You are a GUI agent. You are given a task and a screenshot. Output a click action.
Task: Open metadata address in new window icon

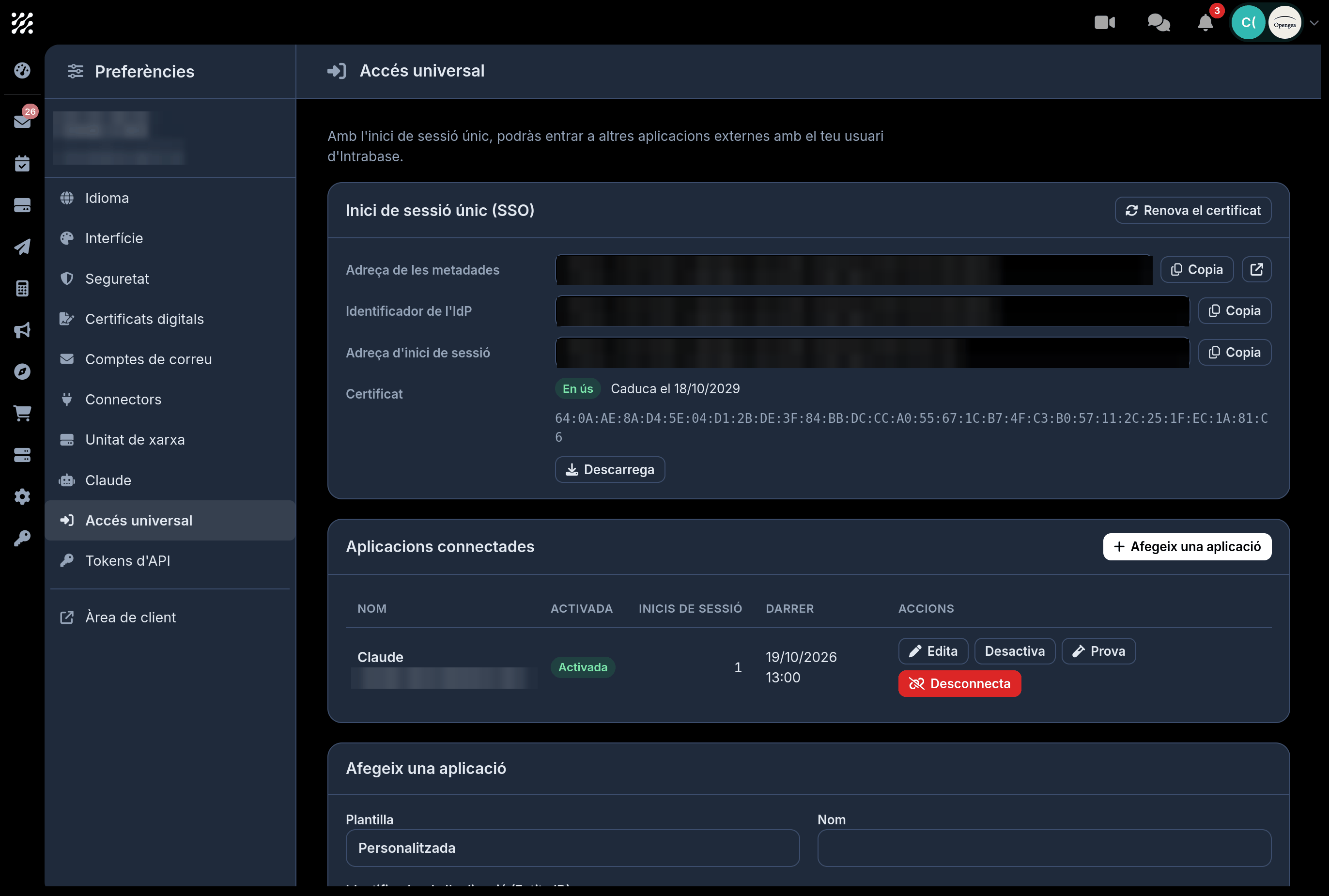pos(1256,269)
